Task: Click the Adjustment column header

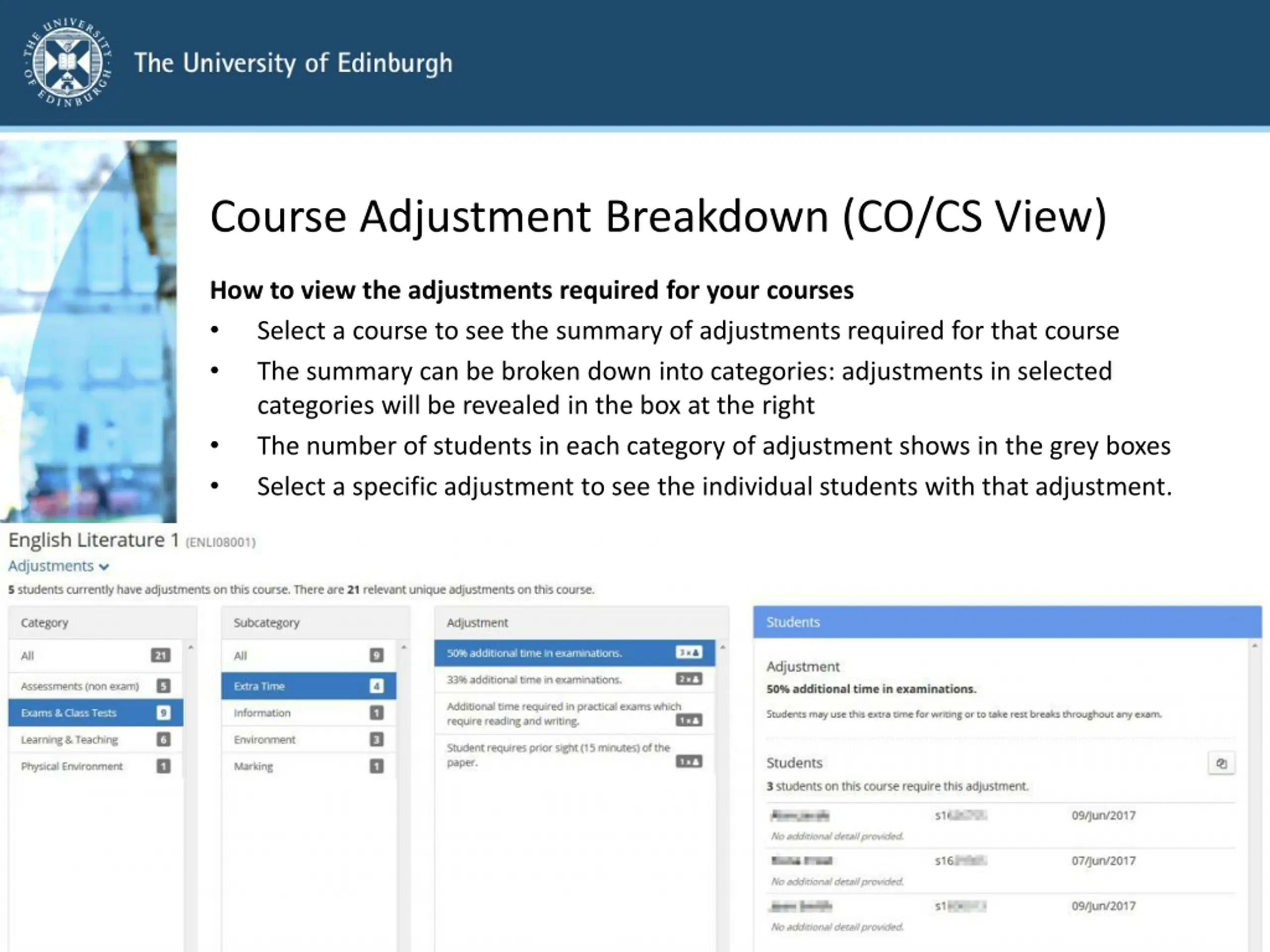Action: click(581, 623)
